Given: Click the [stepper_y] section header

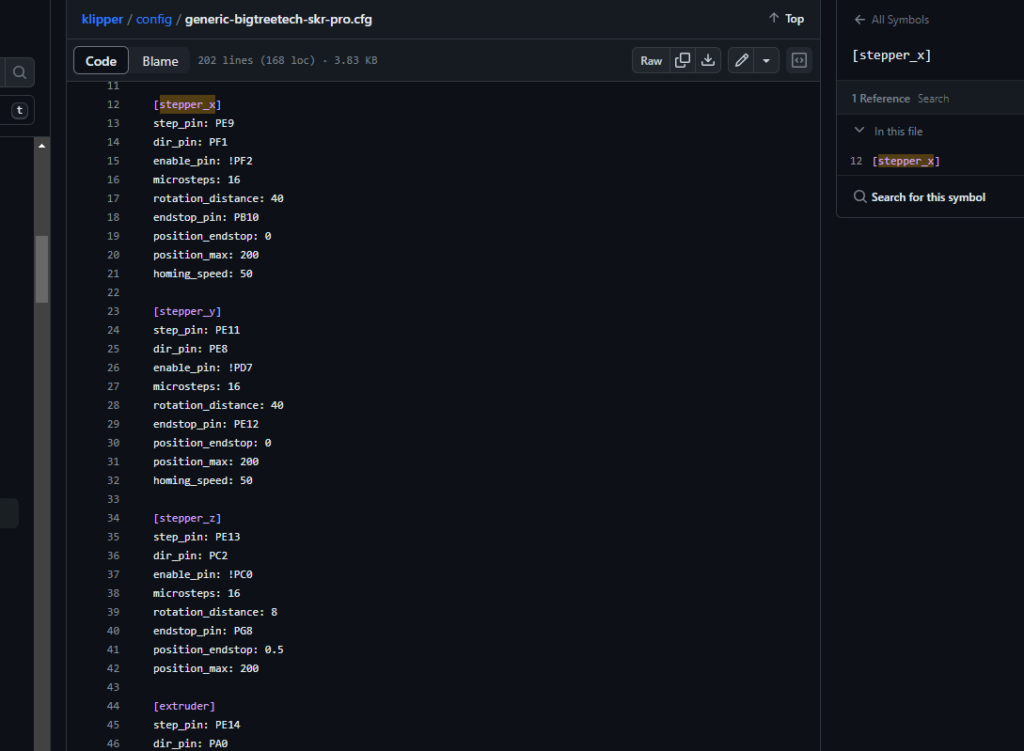Looking at the screenshot, I should [x=187, y=312].
